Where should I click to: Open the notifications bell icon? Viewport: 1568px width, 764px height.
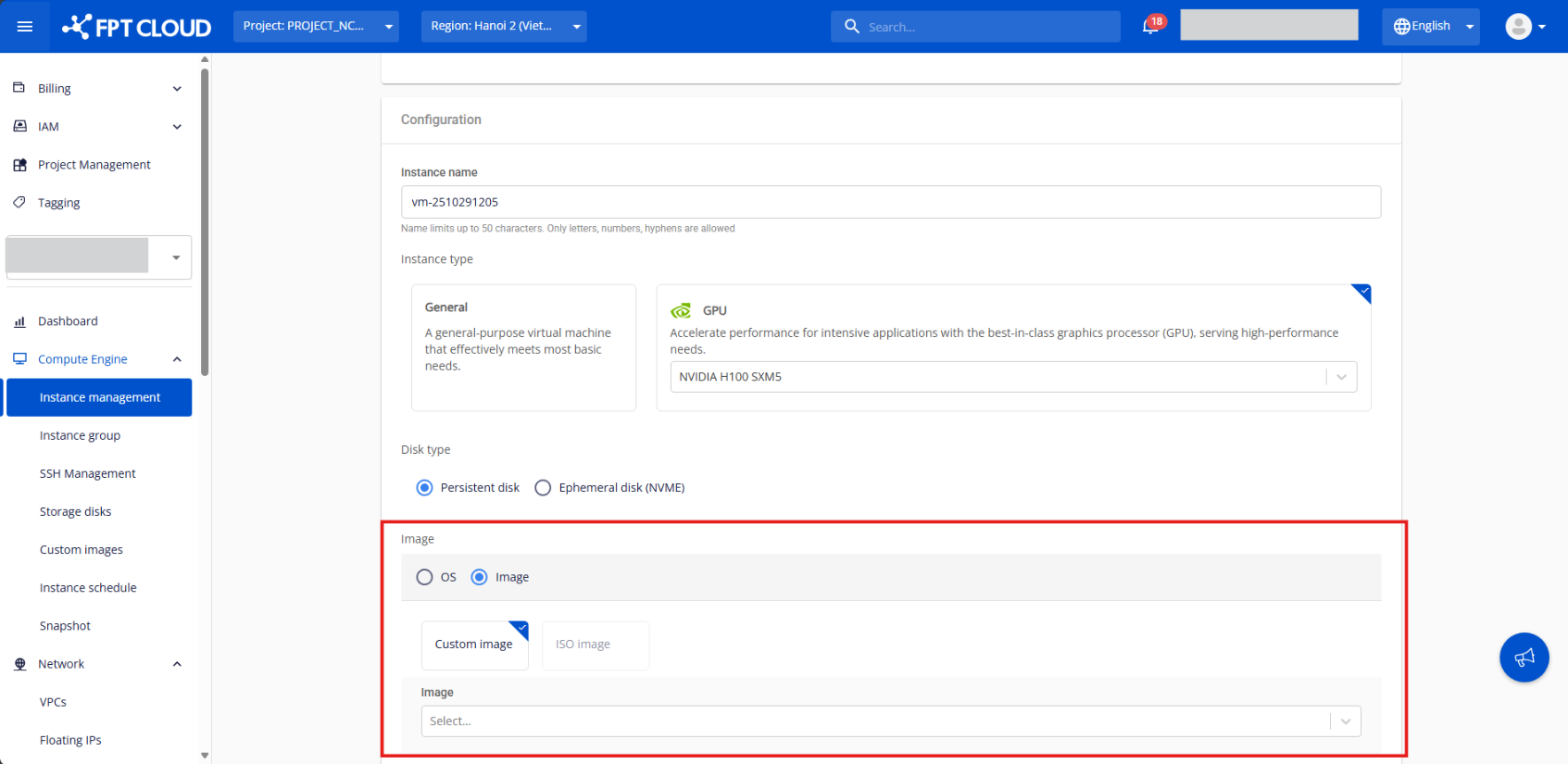tap(1150, 26)
